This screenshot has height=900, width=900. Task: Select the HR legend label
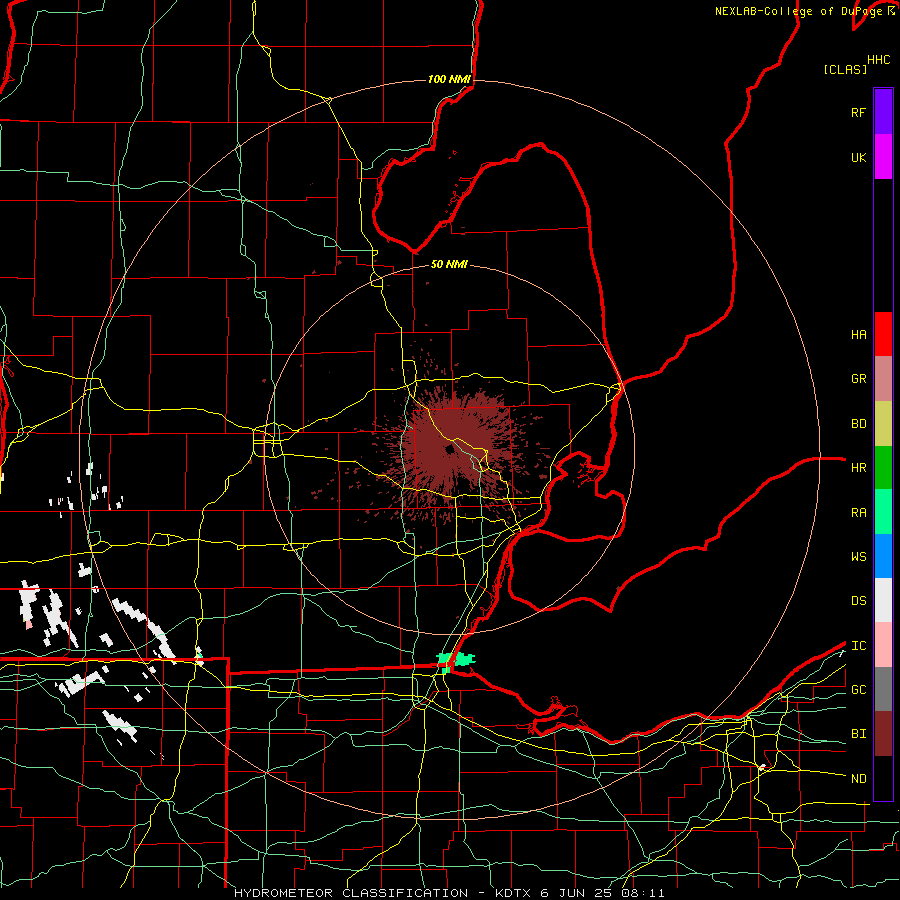tap(859, 468)
